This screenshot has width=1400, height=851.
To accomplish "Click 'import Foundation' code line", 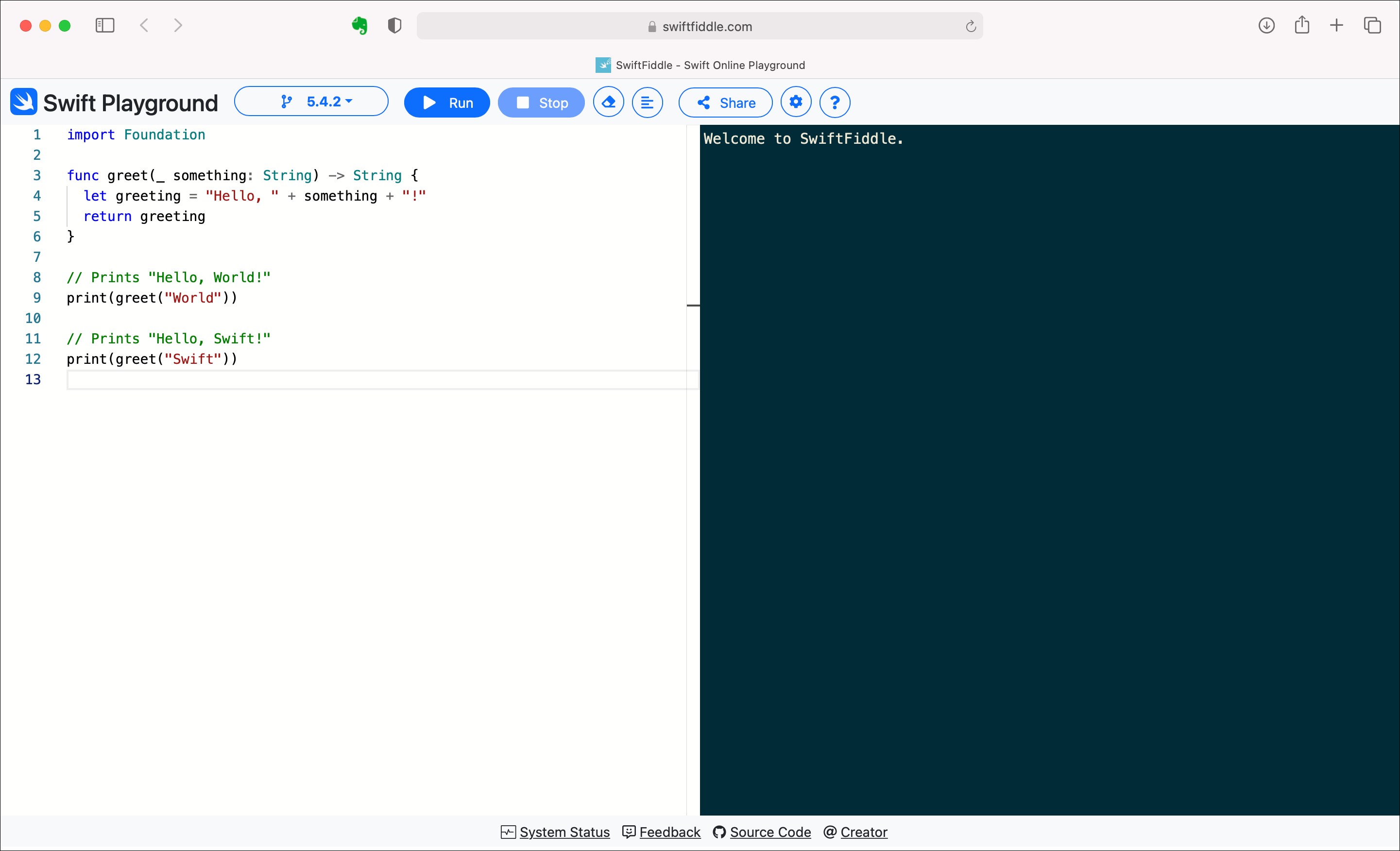I will [x=136, y=135].
